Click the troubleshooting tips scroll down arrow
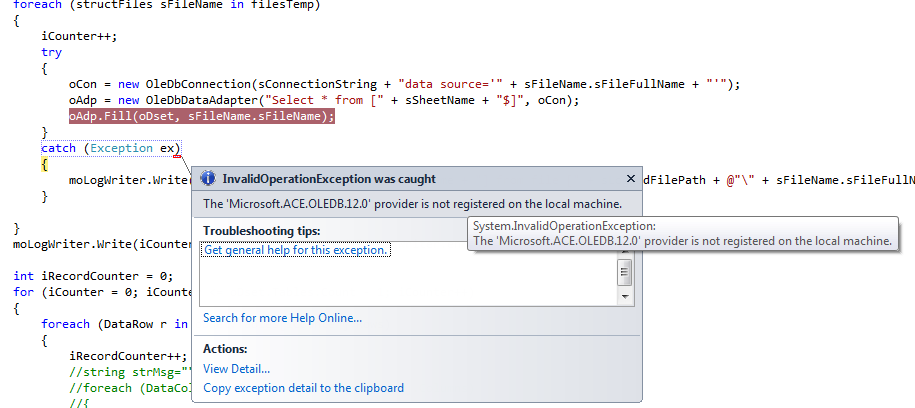 pos(625,297)
